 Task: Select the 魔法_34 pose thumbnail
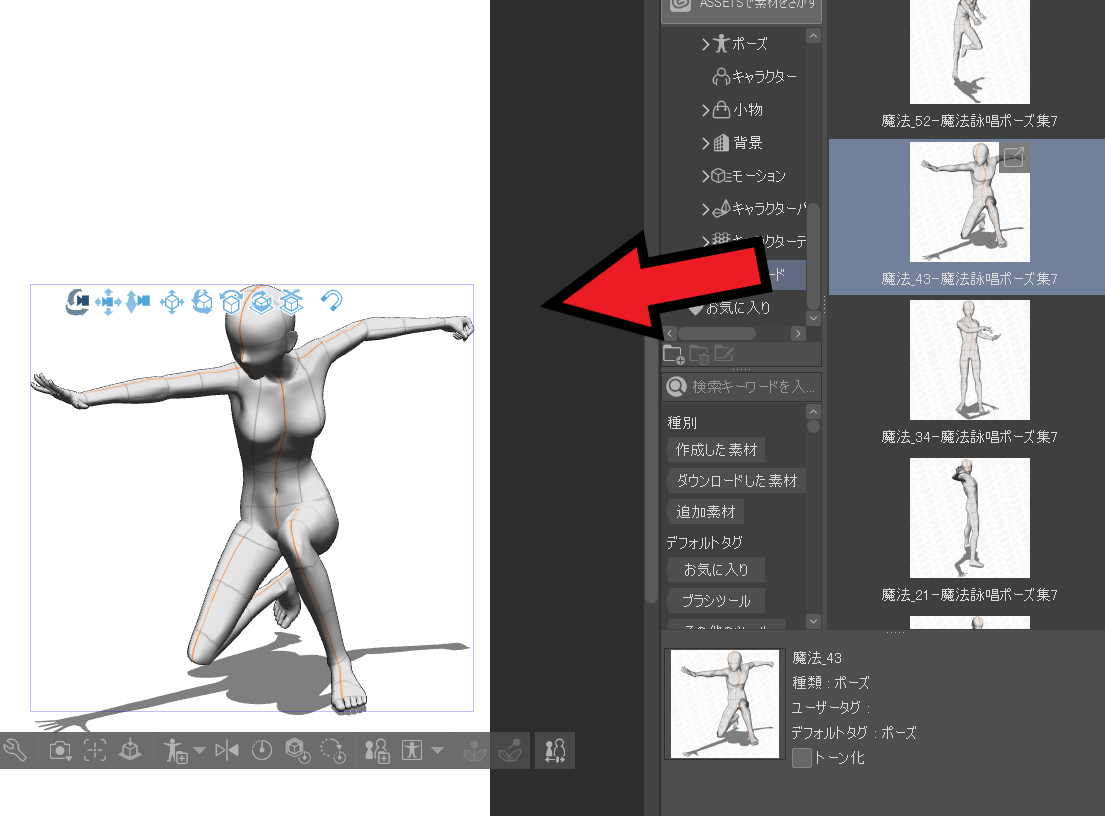point(969,359)
